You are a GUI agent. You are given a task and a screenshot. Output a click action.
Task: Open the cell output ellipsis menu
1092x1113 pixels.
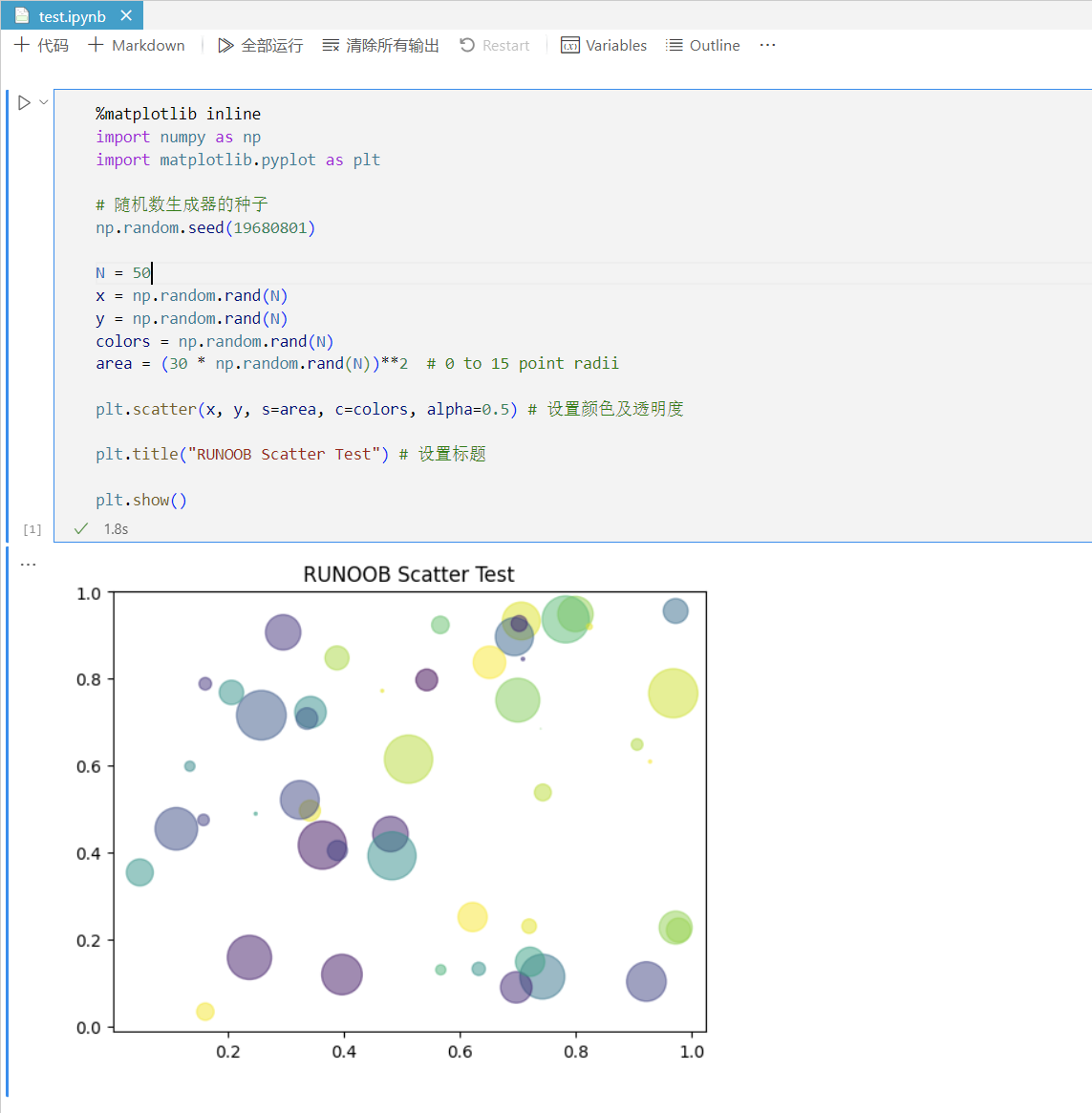pyautogui.click(x=29, y=565)
